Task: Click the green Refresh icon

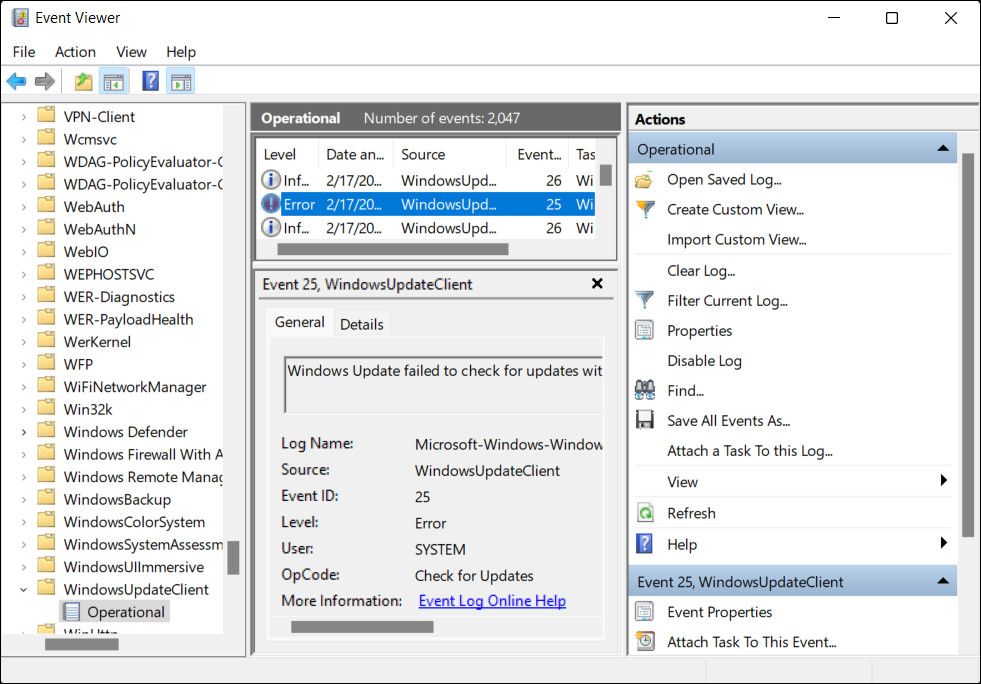Action: (645, 513)
